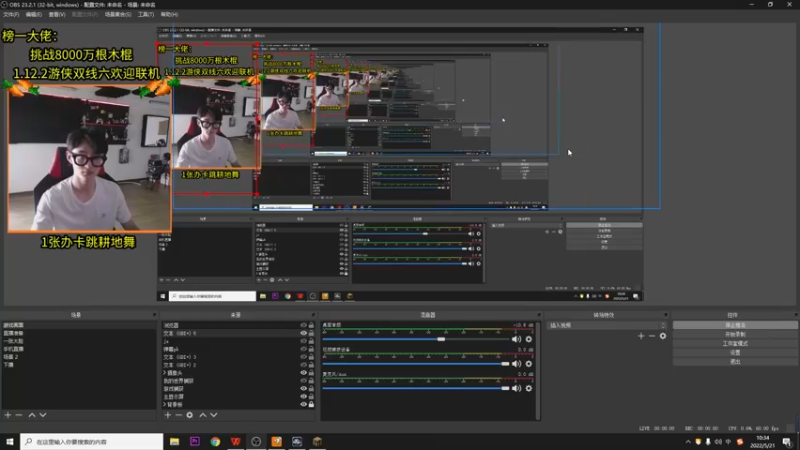Open source properties gear in Sources panel
The image size is (800, 450).
click(x=190, y=414)
